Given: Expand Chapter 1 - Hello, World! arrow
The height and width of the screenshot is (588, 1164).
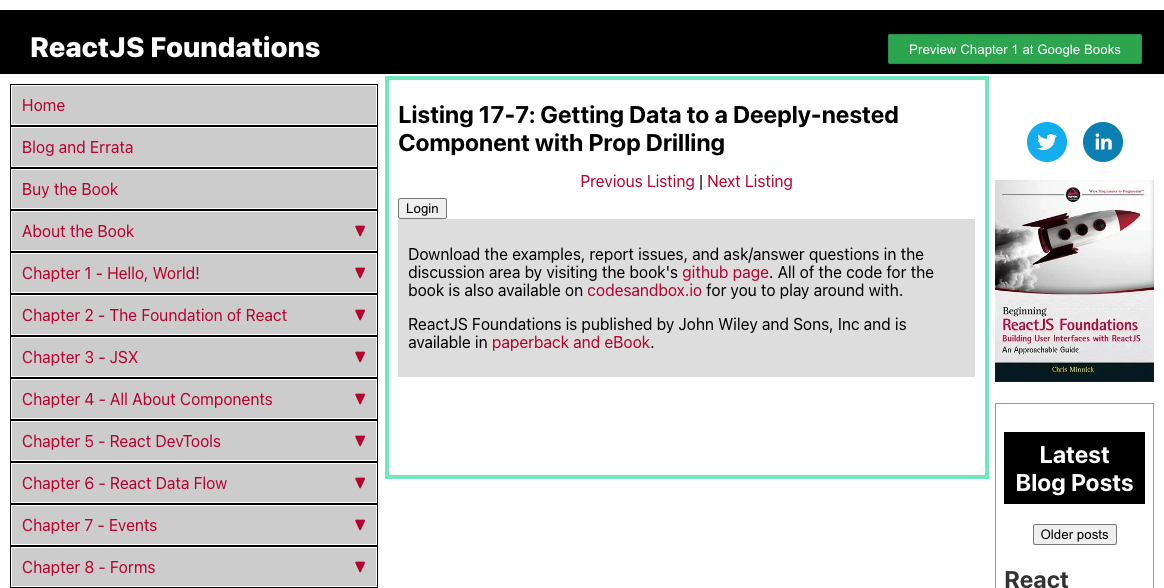Looking at the screenshot, I should coord(360,273).
